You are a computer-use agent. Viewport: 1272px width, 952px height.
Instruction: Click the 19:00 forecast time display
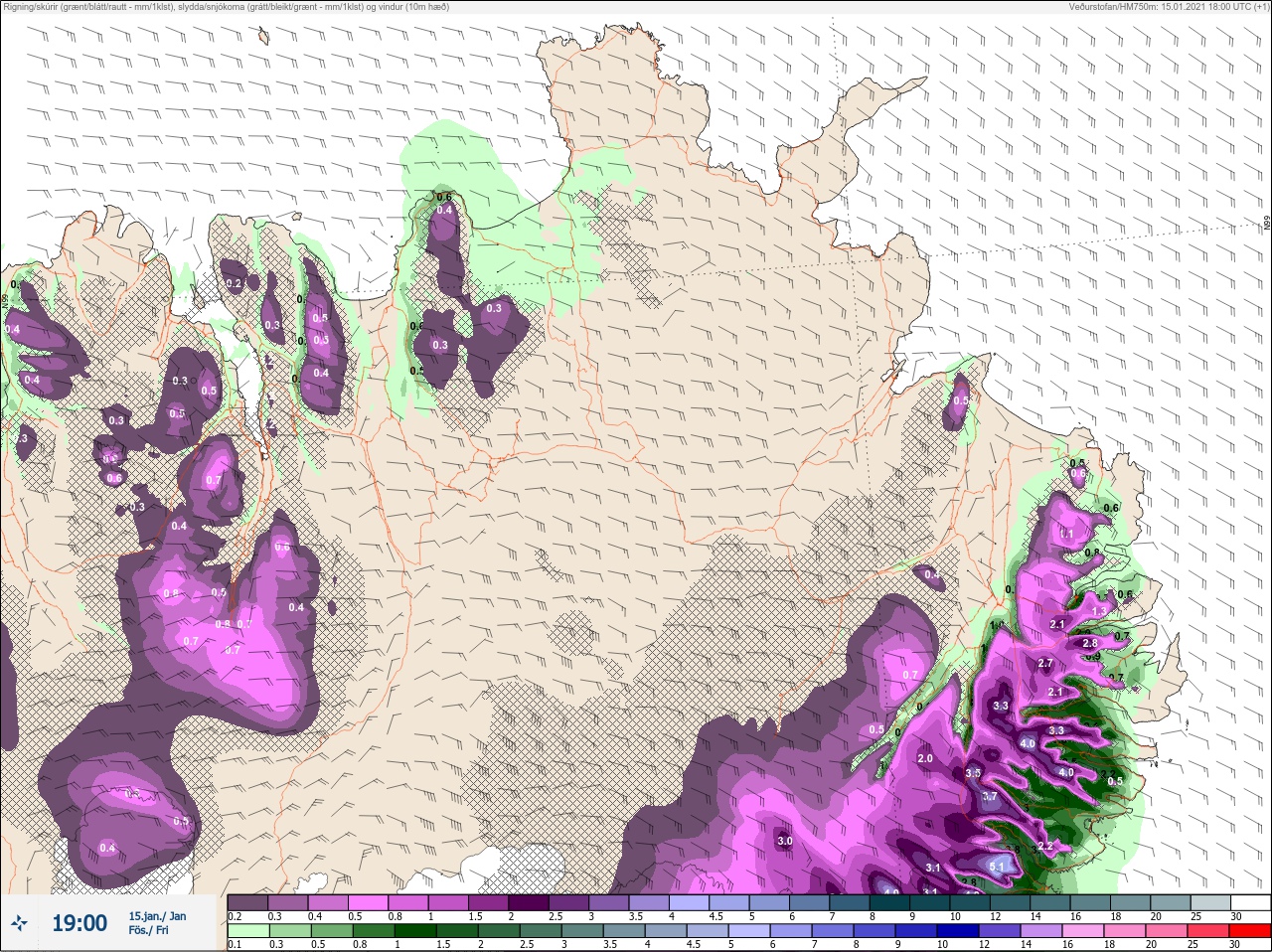pos(79,923)
